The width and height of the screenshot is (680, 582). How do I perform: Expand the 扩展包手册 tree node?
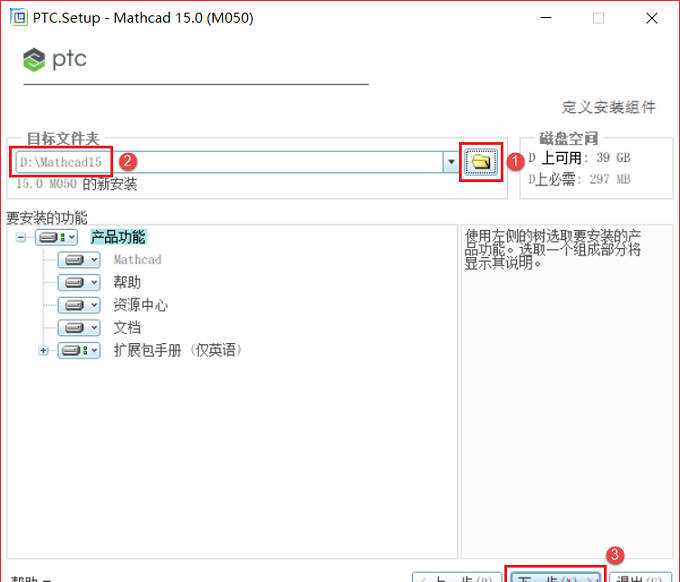pyautogui.click(x=43, y=350)
